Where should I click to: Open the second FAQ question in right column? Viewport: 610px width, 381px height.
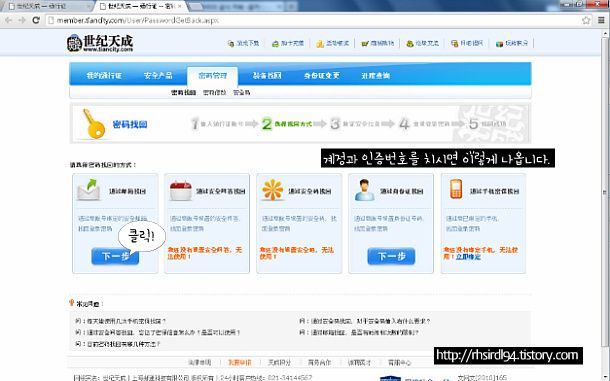coord(359,332)
